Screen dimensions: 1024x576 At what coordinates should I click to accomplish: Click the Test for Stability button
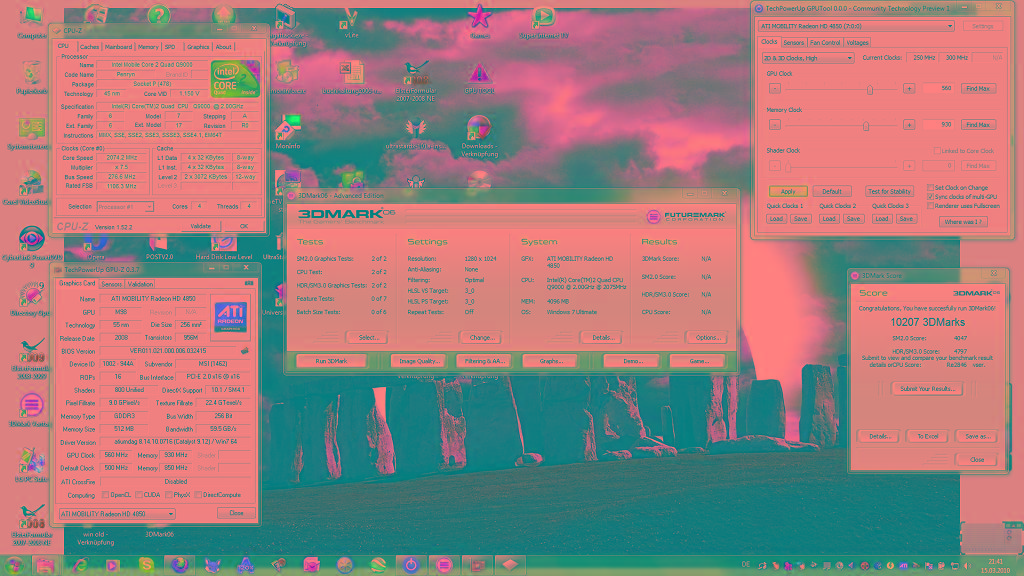889,191
